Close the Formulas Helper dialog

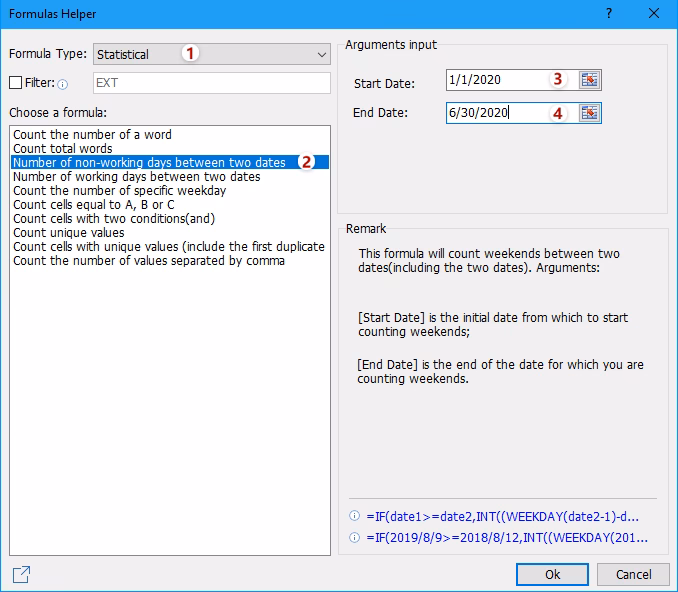coord(654,14)
